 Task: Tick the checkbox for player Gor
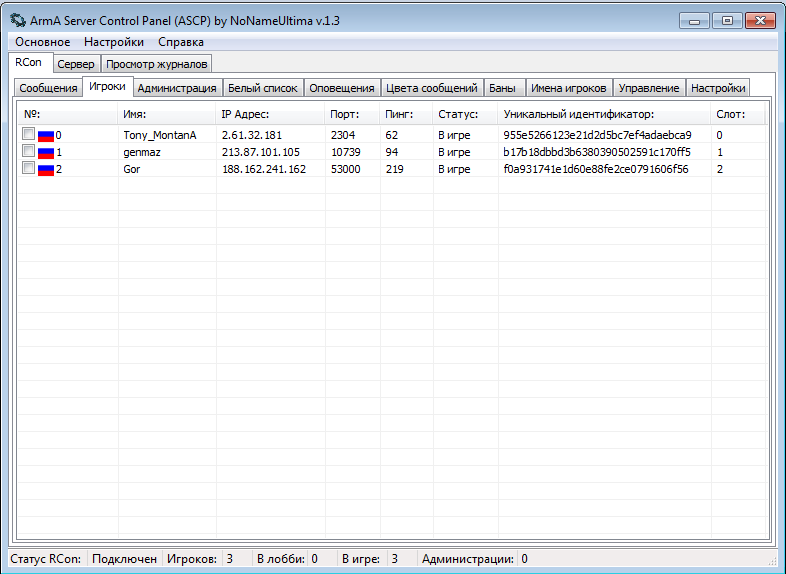29,168
